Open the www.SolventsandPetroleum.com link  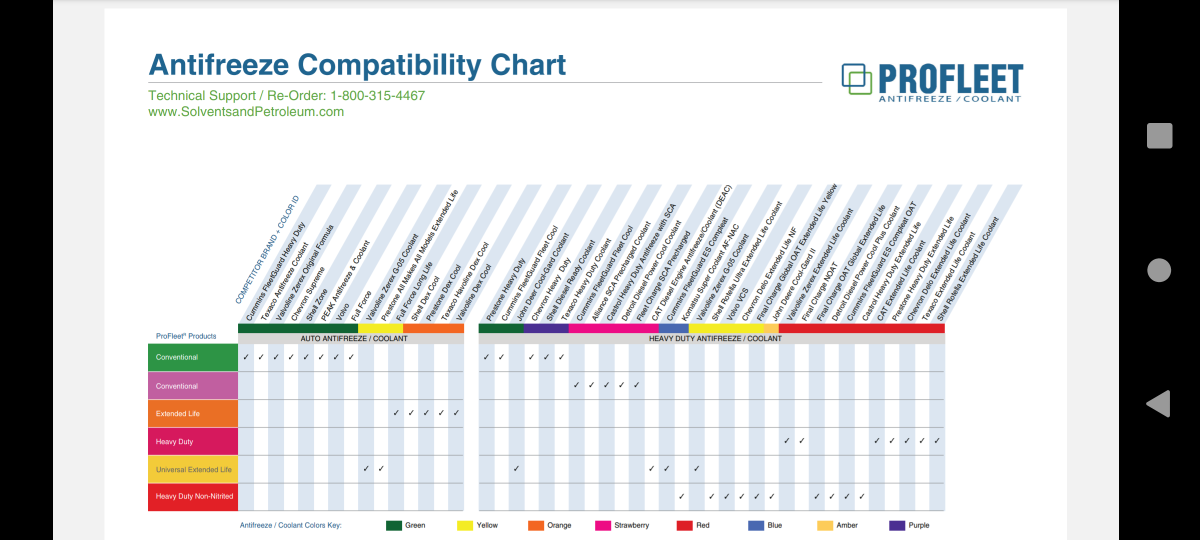tap(246, 112)
